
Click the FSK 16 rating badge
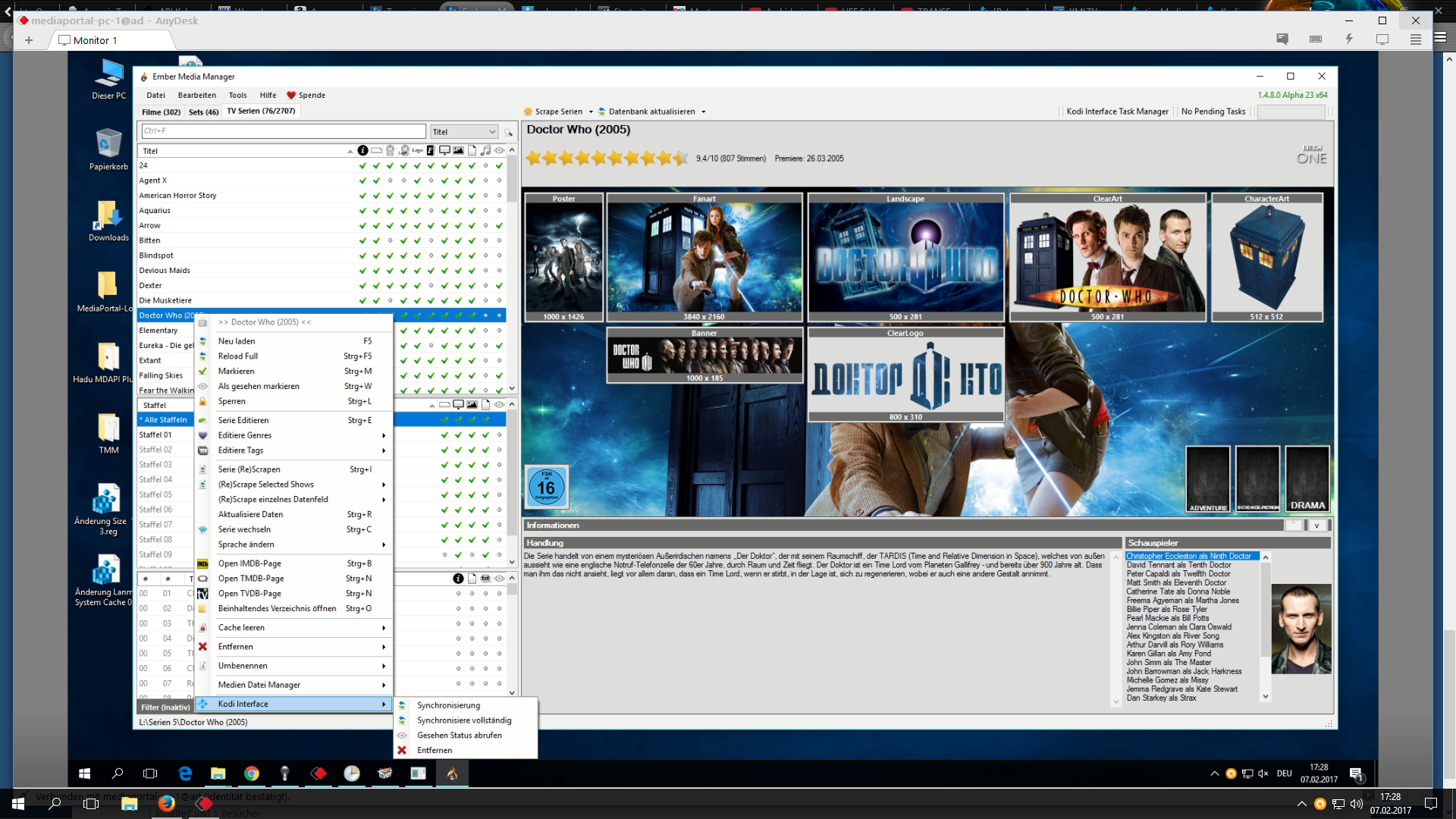547,486
